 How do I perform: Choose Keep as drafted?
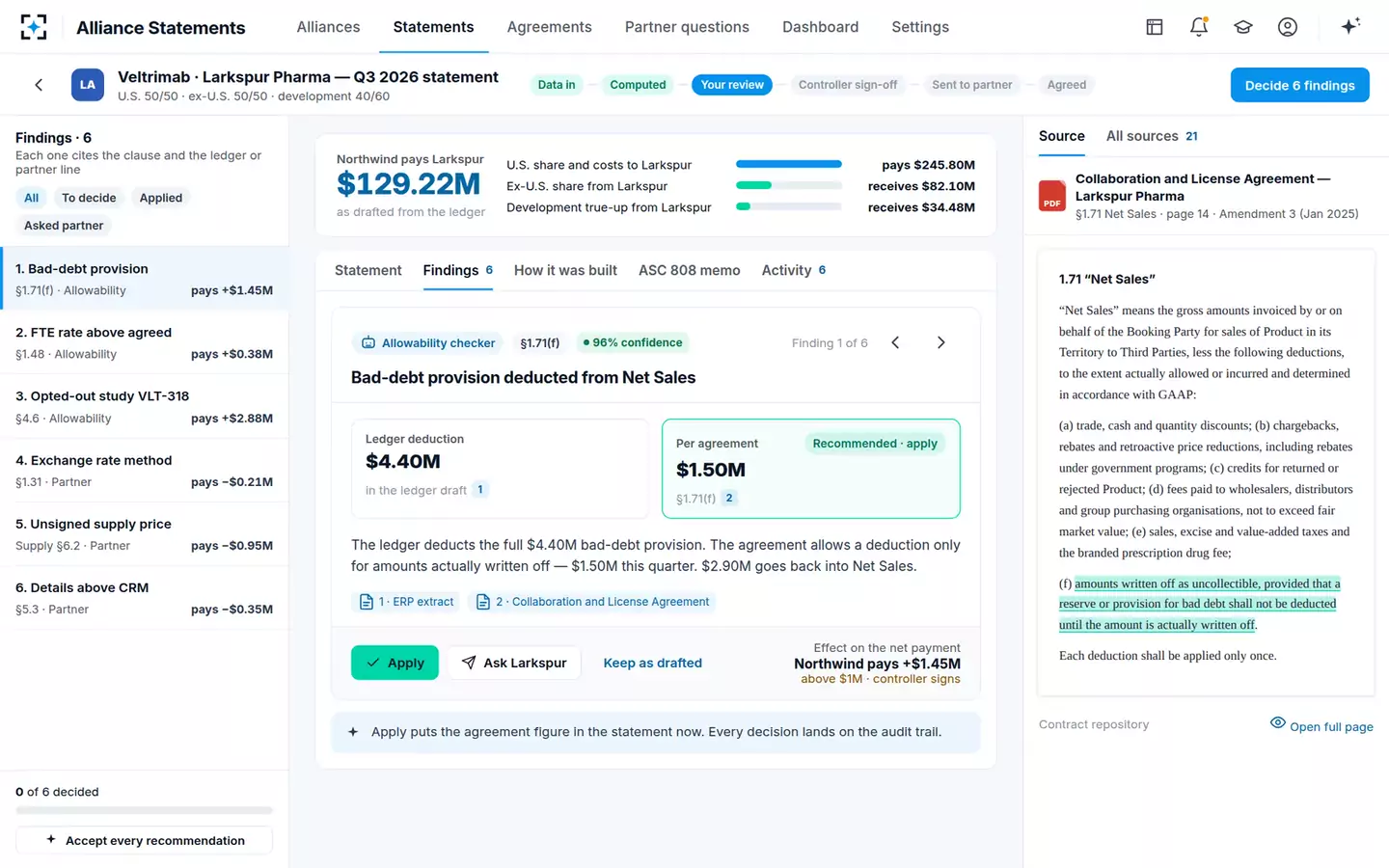pyautogui.click(x=653, y=663)
